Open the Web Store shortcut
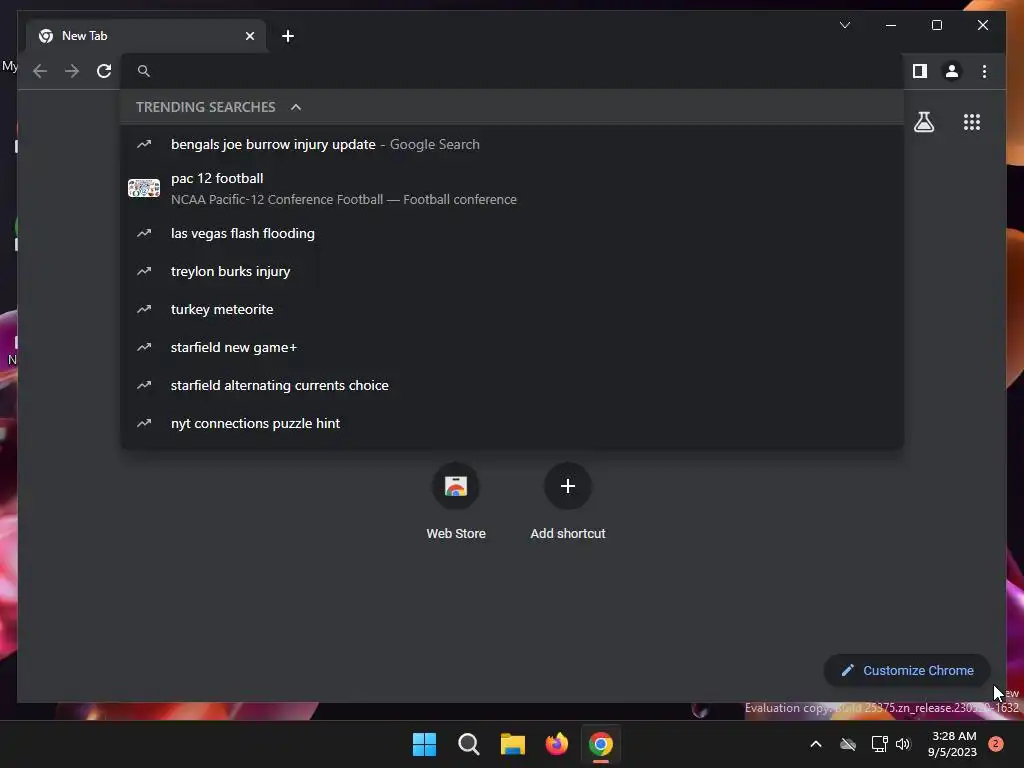This screenshot has height=768, width=1024. [x=456, y=502]
